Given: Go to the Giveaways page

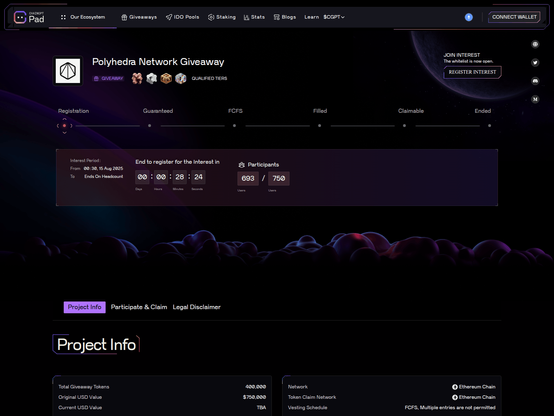Looking at the screenshot, I should click(x=139, y=17).
